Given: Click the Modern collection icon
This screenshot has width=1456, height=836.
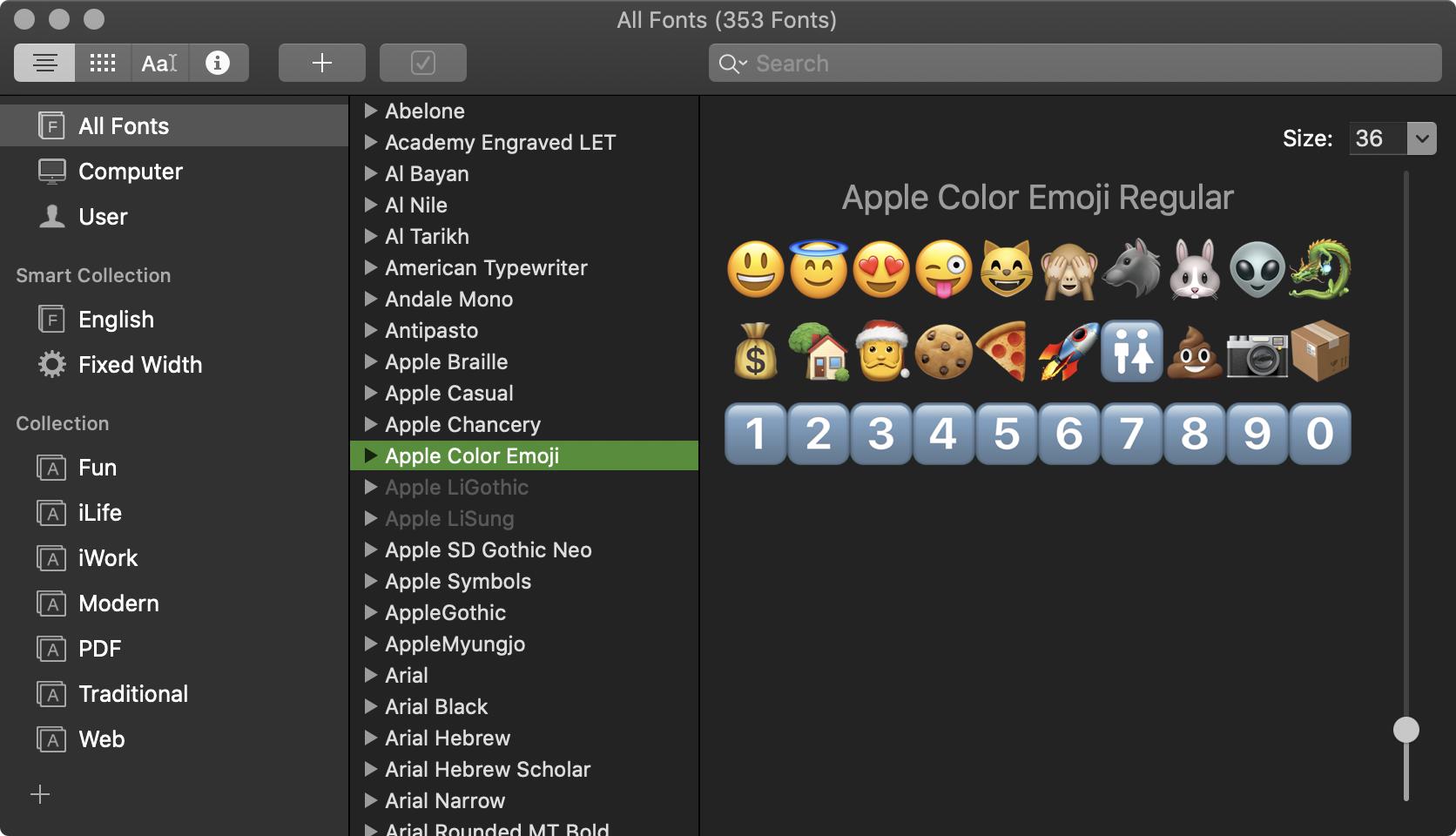Looking at the screenshot, I should tap(51, 603).
